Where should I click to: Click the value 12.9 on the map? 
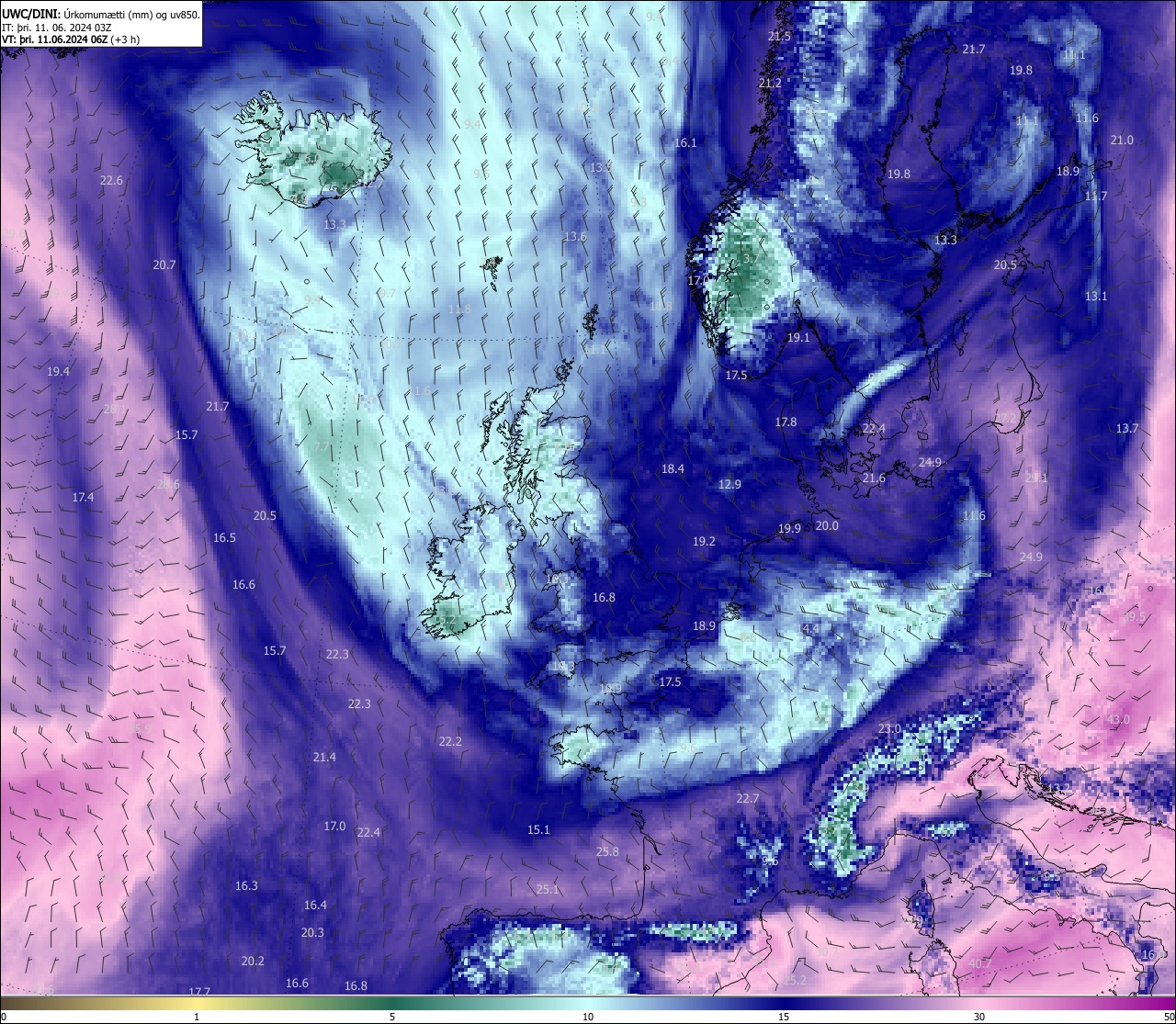[729, 484]
